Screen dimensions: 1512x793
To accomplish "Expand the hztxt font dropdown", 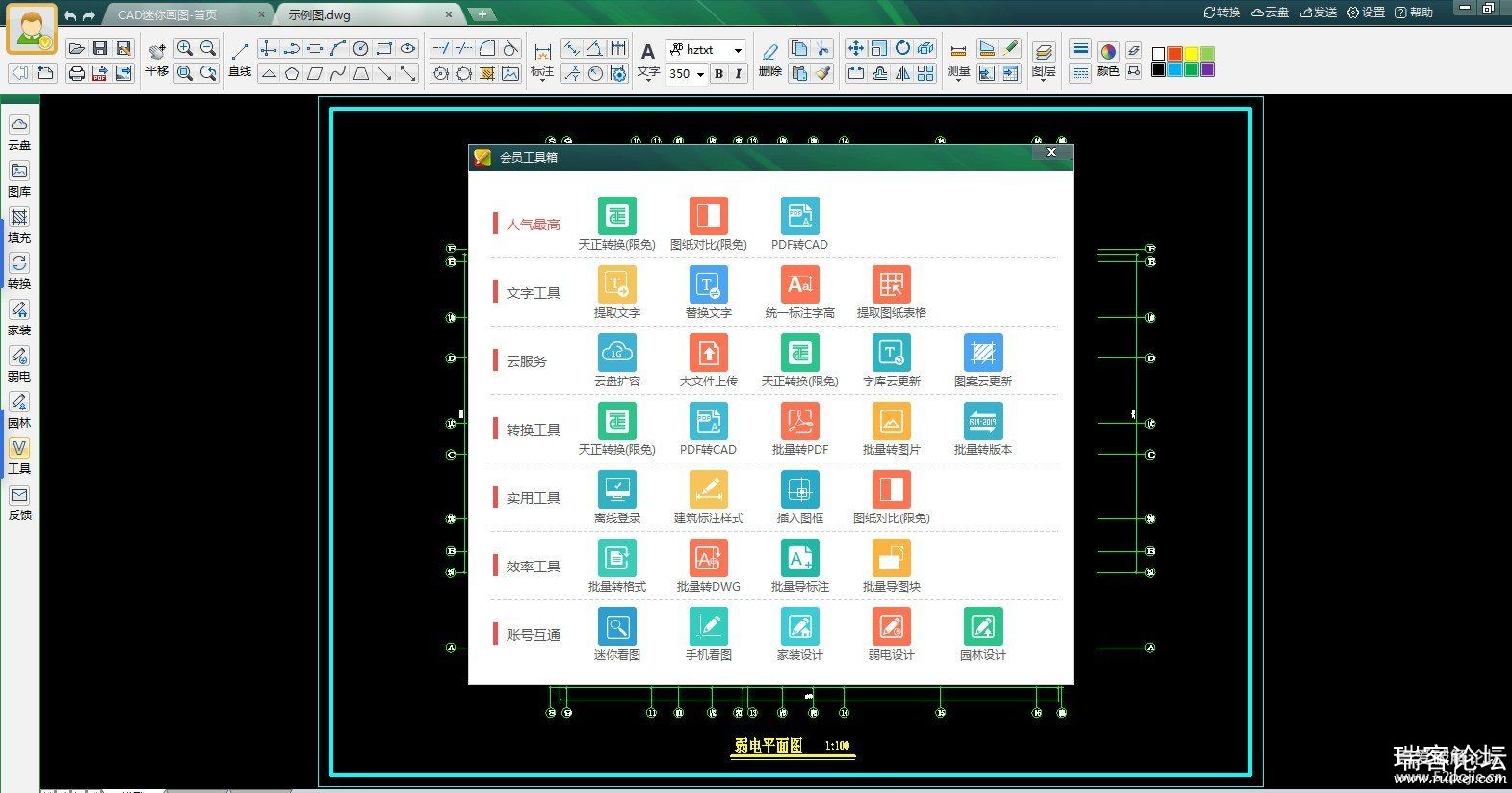I will [x=738, y=50].
